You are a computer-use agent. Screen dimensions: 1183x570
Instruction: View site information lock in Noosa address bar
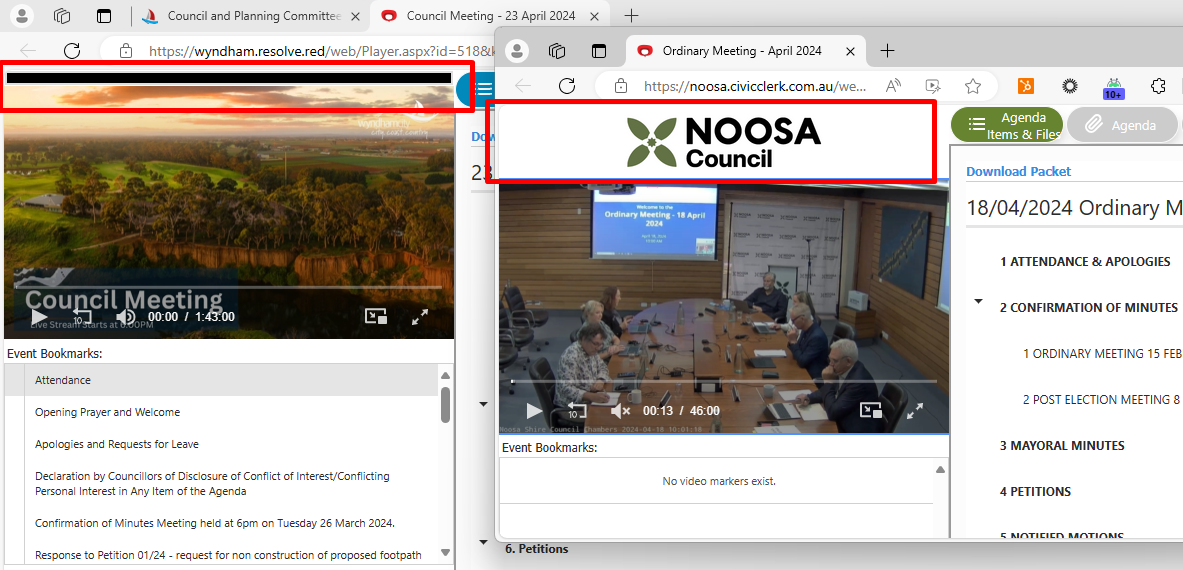tap(620, 86)
